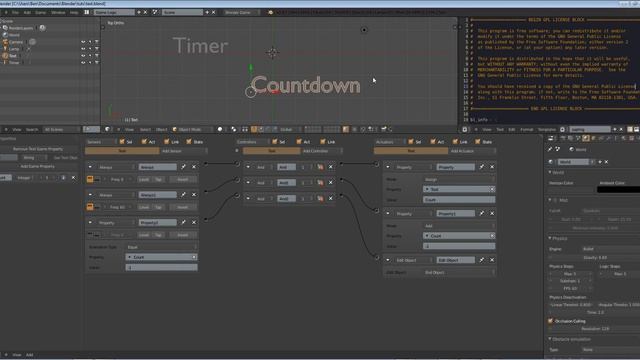Screen dimensions: 640x360
Task: Open the Templates menu in text editor
Action: tap(547, 129)
